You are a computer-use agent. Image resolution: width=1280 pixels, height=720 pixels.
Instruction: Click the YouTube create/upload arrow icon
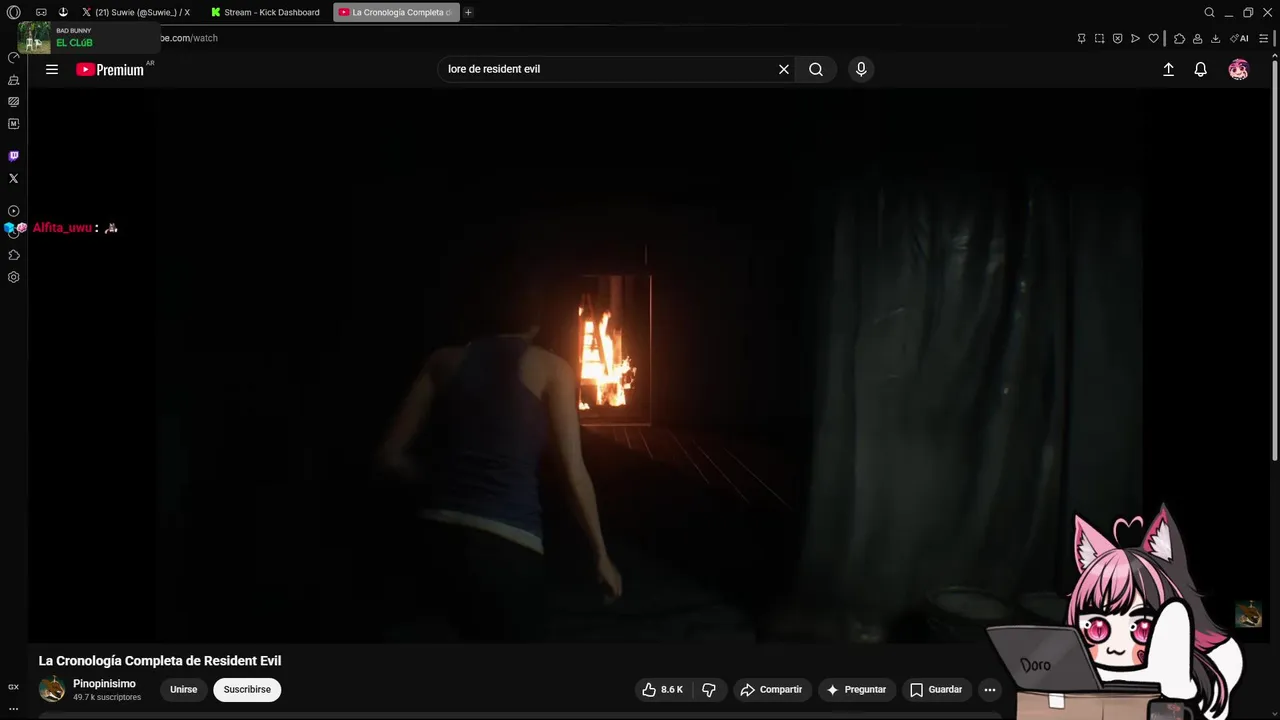coord(1168,69)
